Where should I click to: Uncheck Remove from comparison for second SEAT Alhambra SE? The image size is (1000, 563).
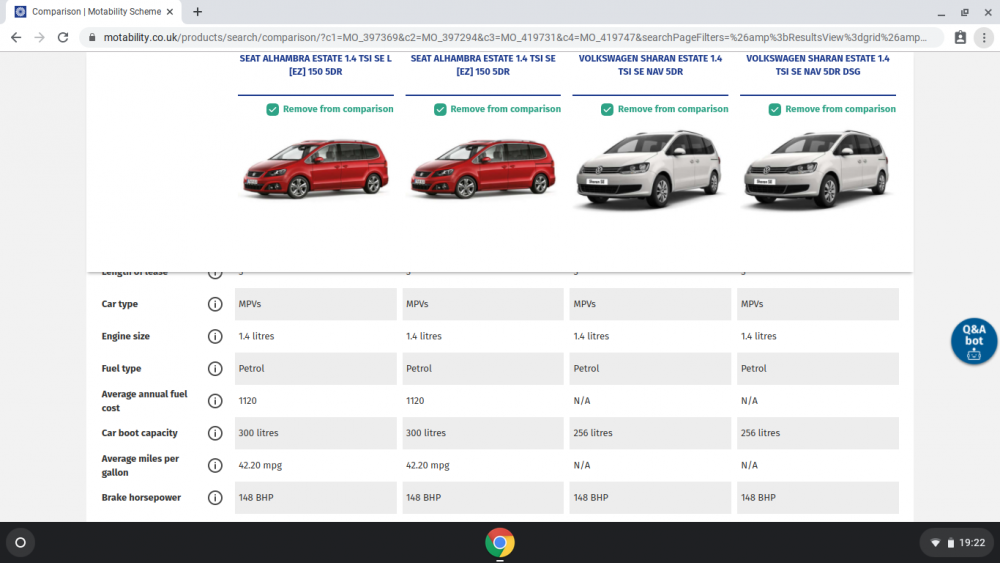coord(440,110)
